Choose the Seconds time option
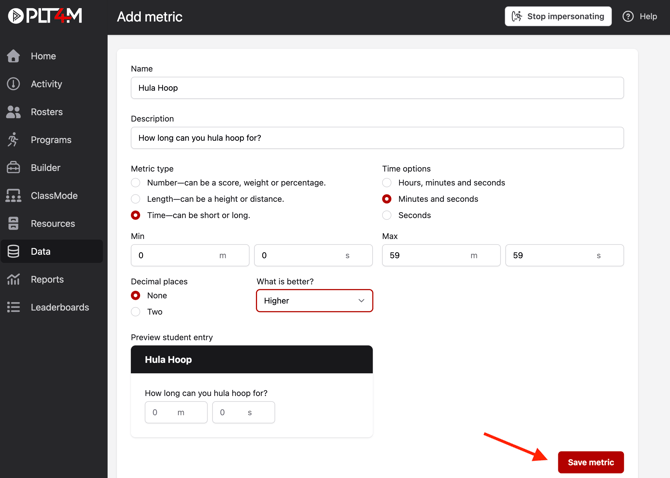 point(387,215)
